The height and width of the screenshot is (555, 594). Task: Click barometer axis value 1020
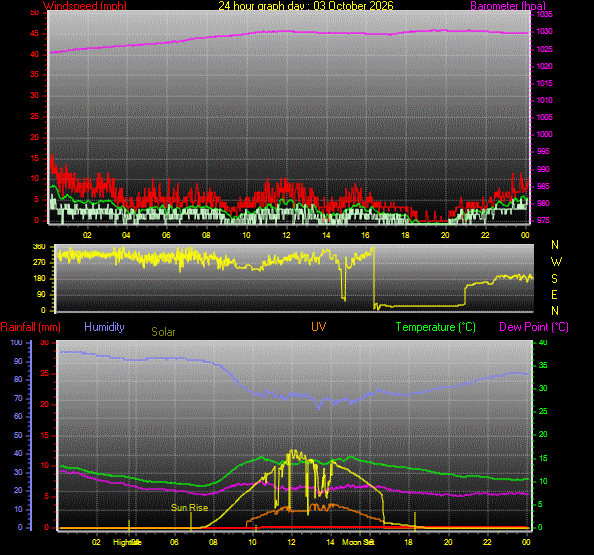544,66
